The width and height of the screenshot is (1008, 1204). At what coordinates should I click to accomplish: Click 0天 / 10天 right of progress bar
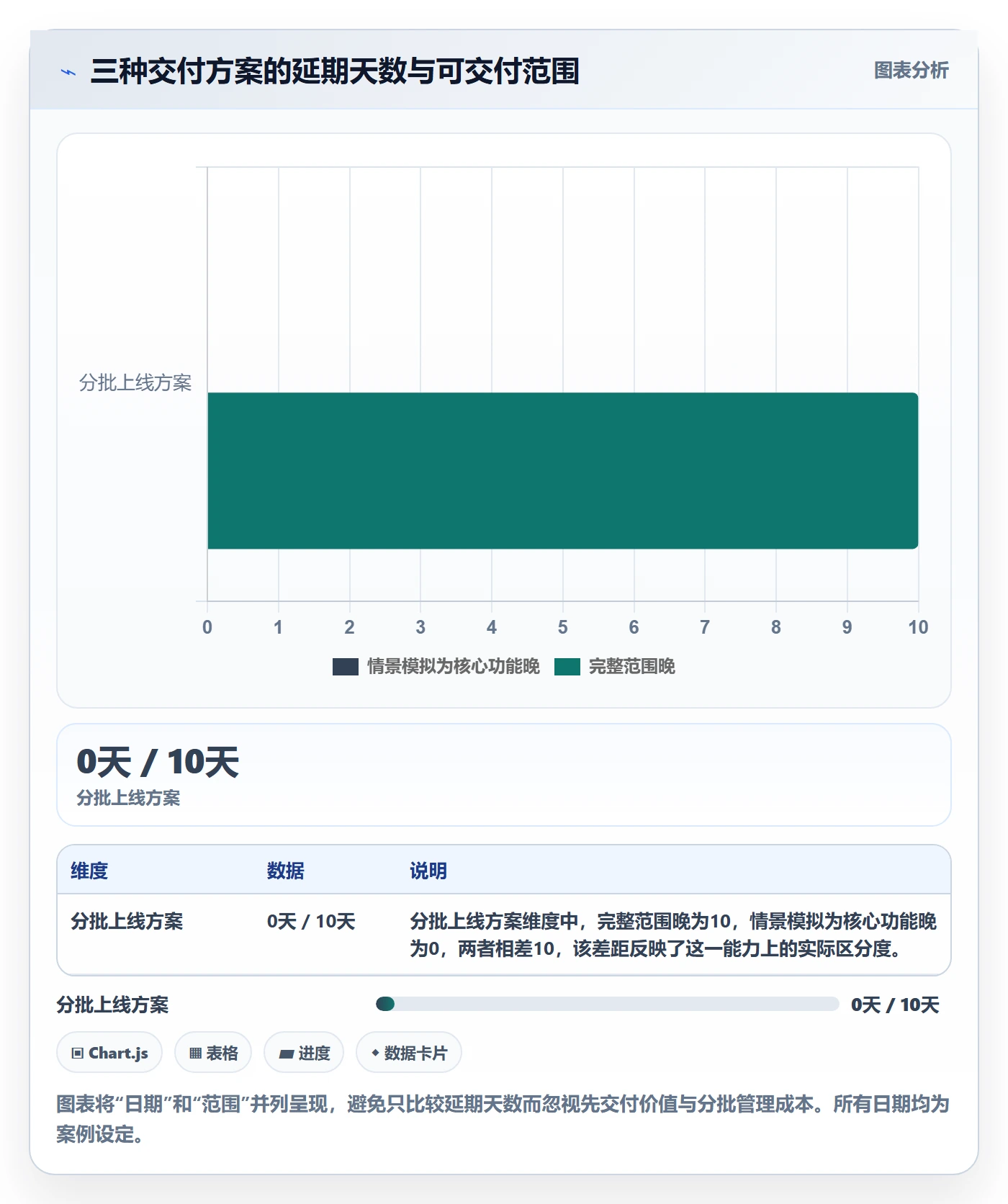(x=895, y=1005)
